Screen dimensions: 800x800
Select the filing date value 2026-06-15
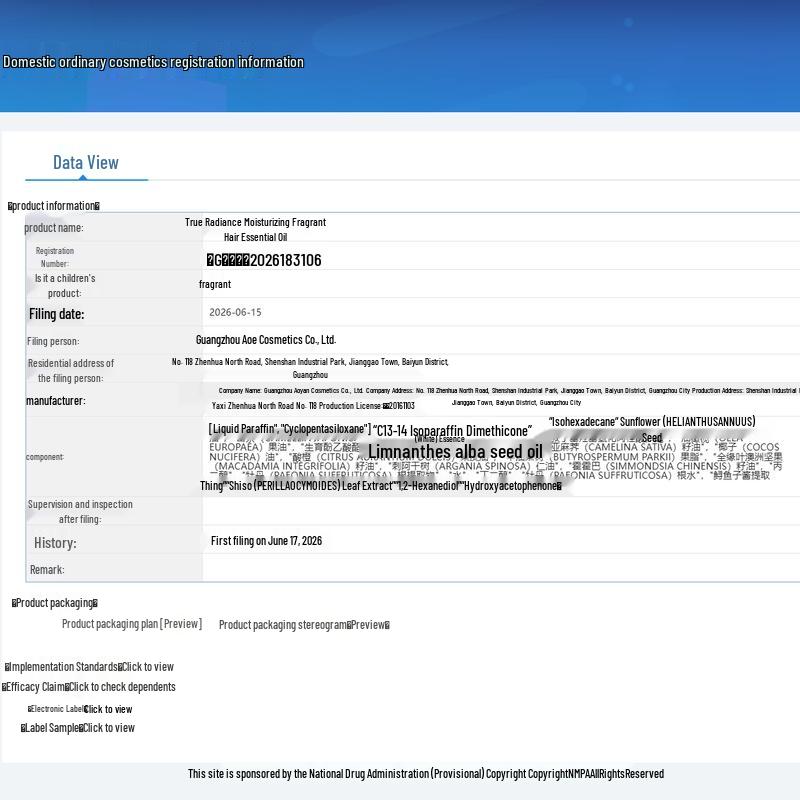pos(235,312)
